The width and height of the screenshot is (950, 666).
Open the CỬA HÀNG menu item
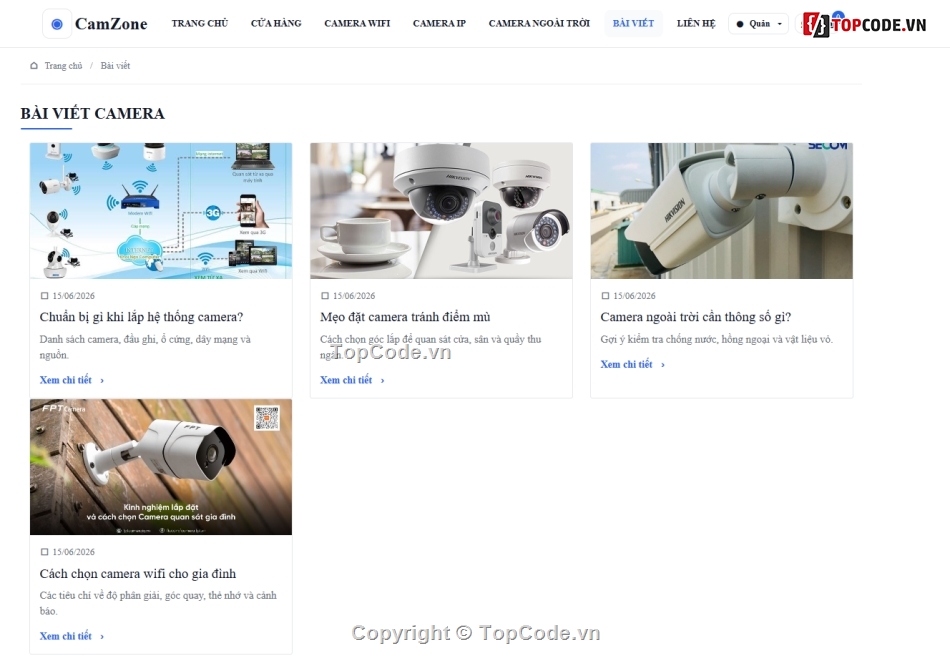[276, 24]
